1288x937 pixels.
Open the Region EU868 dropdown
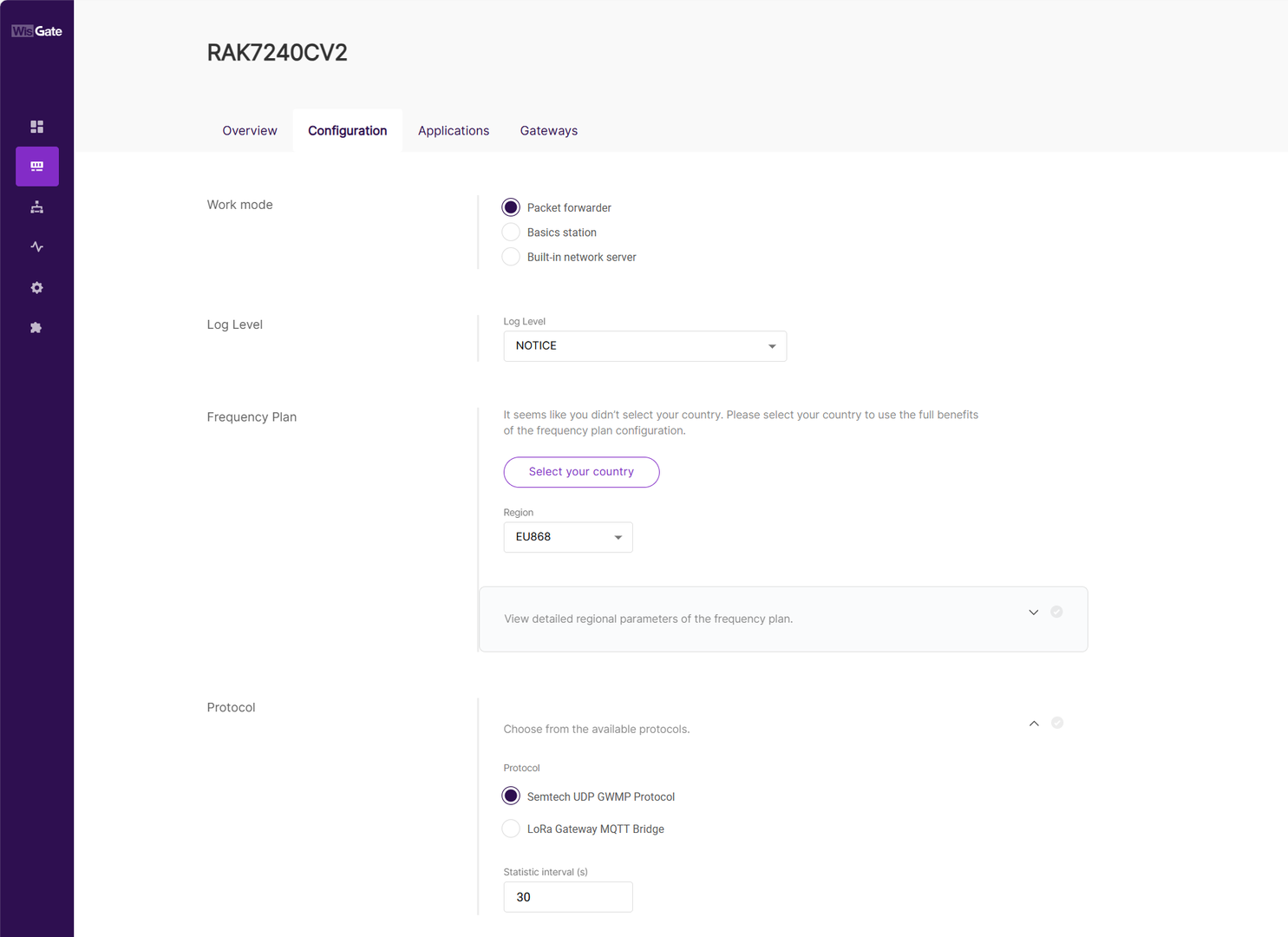(568, 537)
